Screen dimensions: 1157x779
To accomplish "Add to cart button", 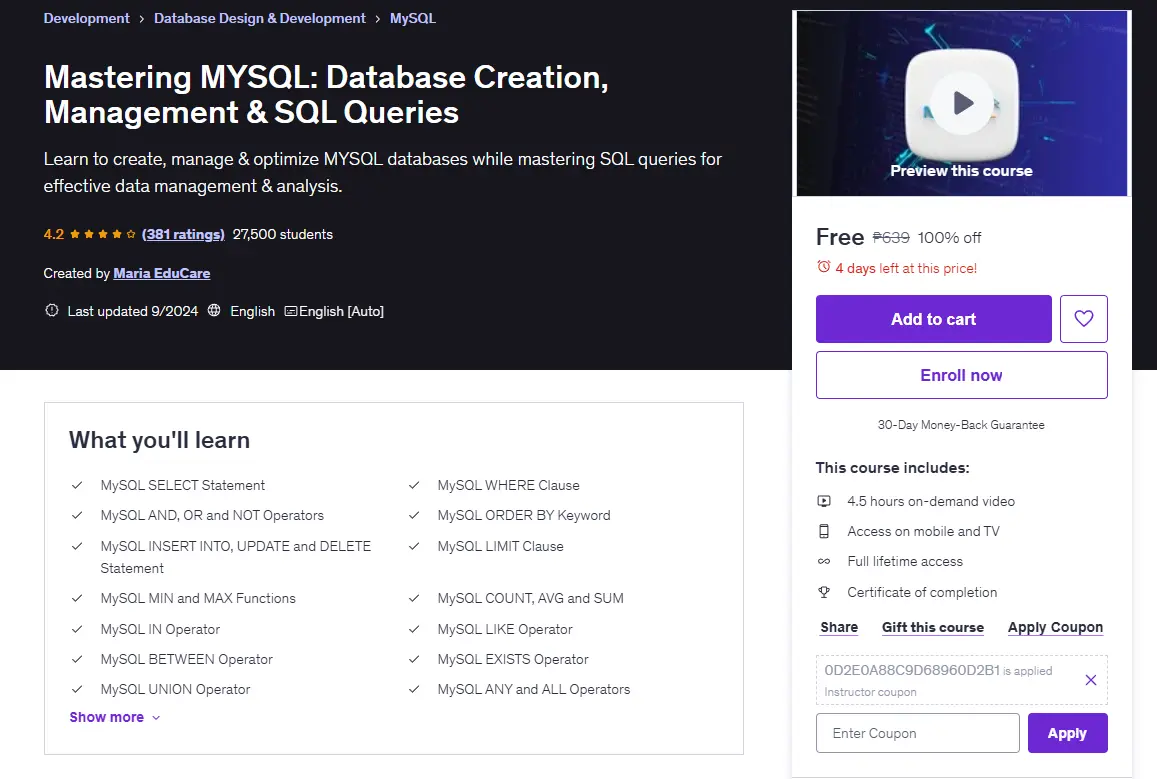I will pyautogui.click(x=933, y=319).
